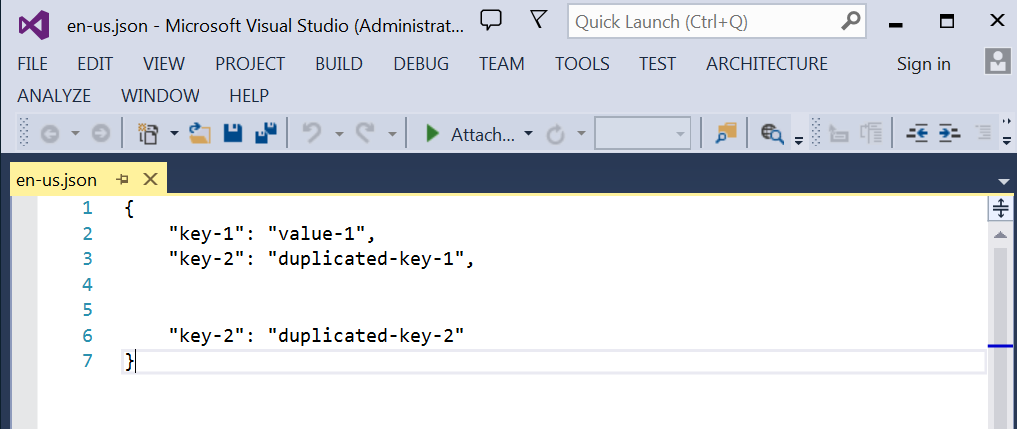Click the vertical scrollbar up arrow
Viewport: 1017px width, 429px height.
click(x=1001, y=234)
